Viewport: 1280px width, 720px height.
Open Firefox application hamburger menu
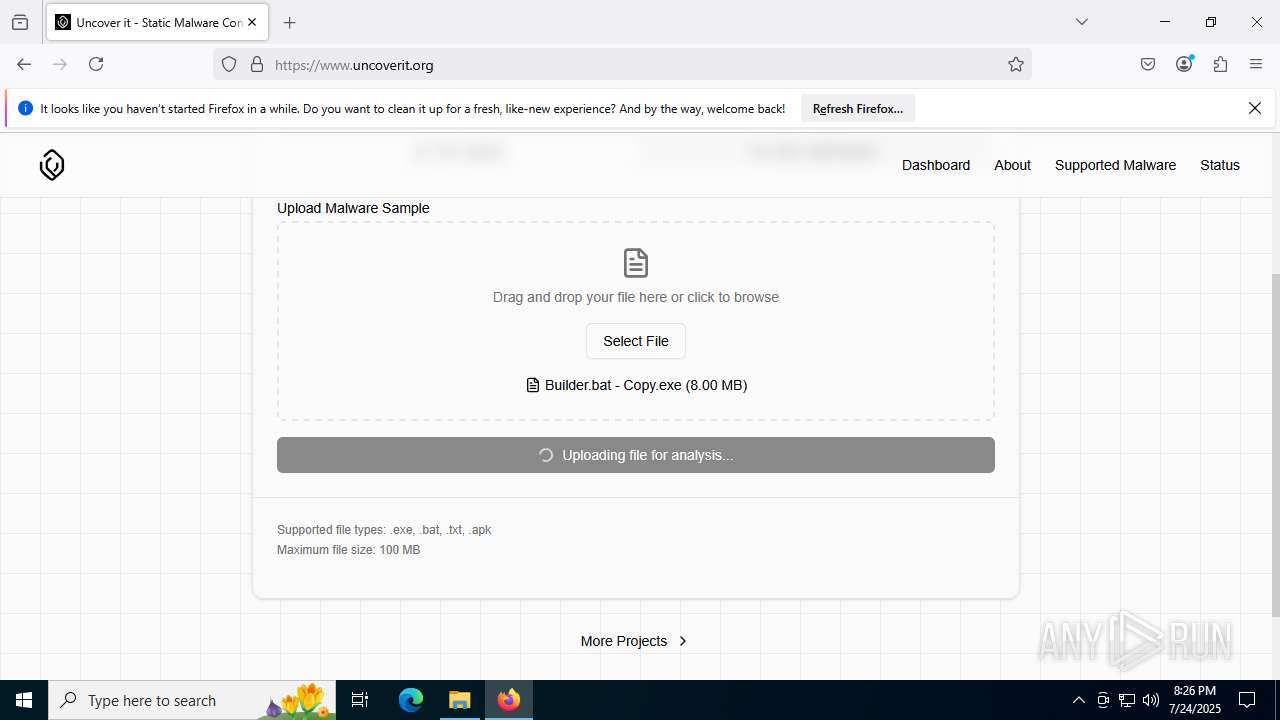click(x=1256, y=64)
